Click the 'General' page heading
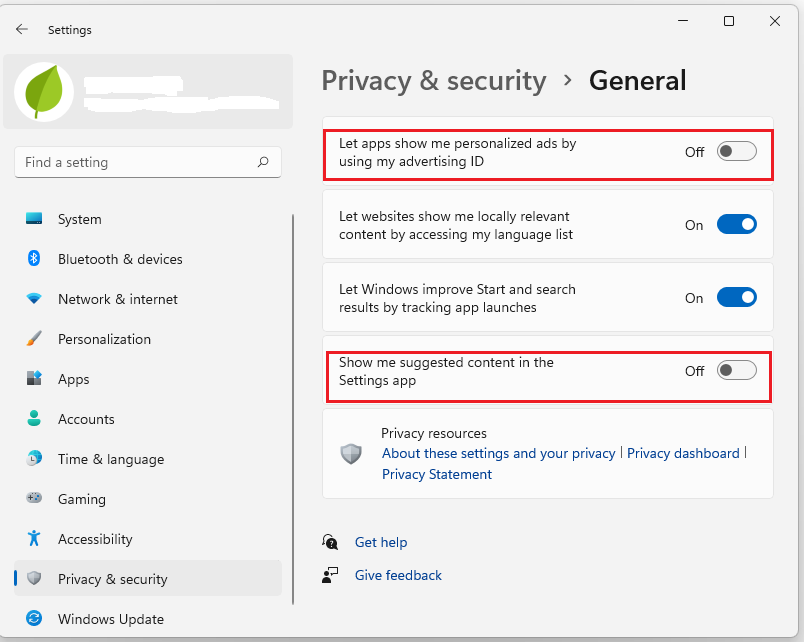 (637, 81)
